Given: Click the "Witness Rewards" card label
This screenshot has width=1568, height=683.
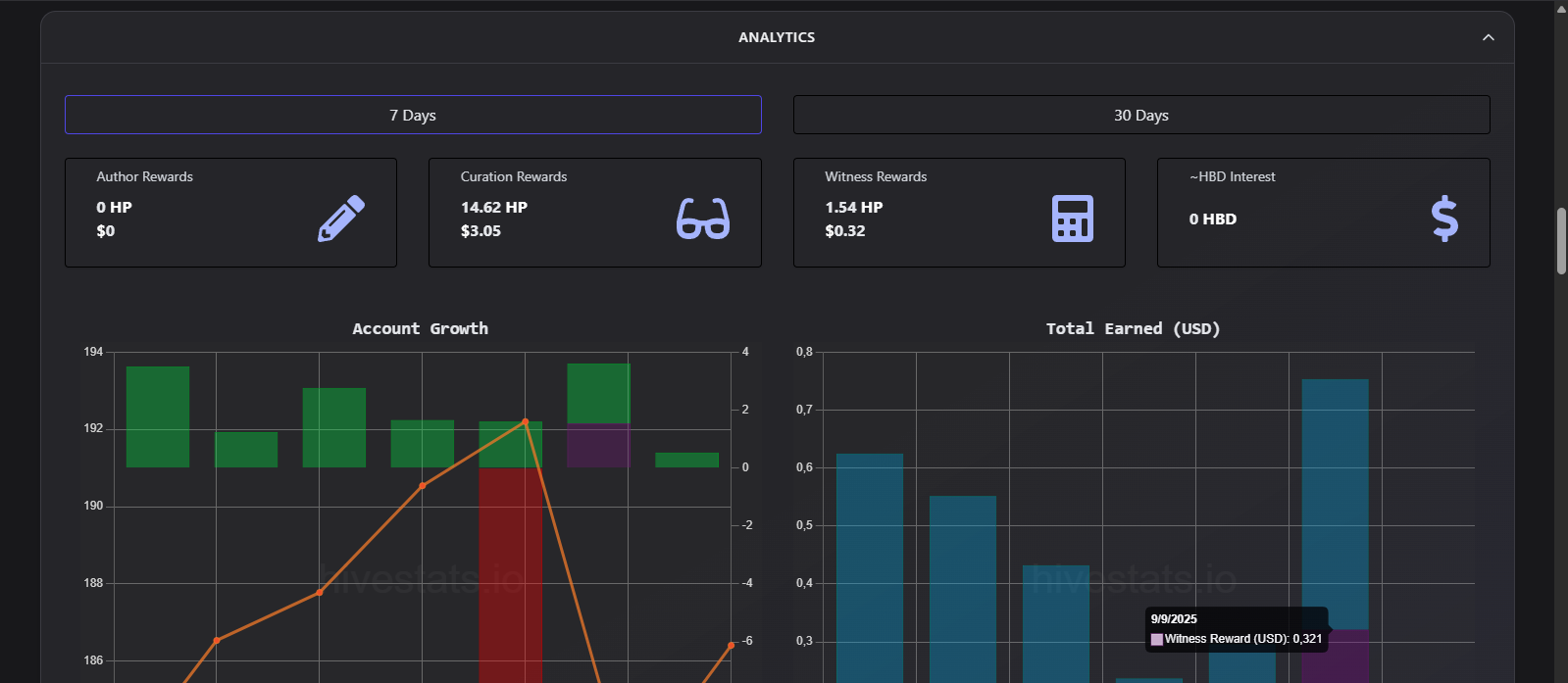Looking at the screenshot, I should tap(876, 176).
